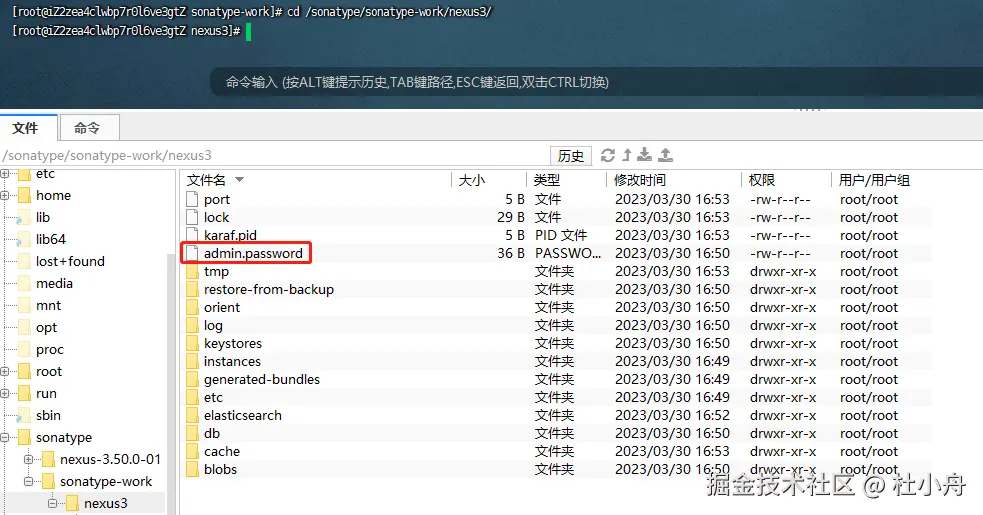Expand the home node in directory tree
The height and width of the screenshot is (515, 983).
point(4,196)
